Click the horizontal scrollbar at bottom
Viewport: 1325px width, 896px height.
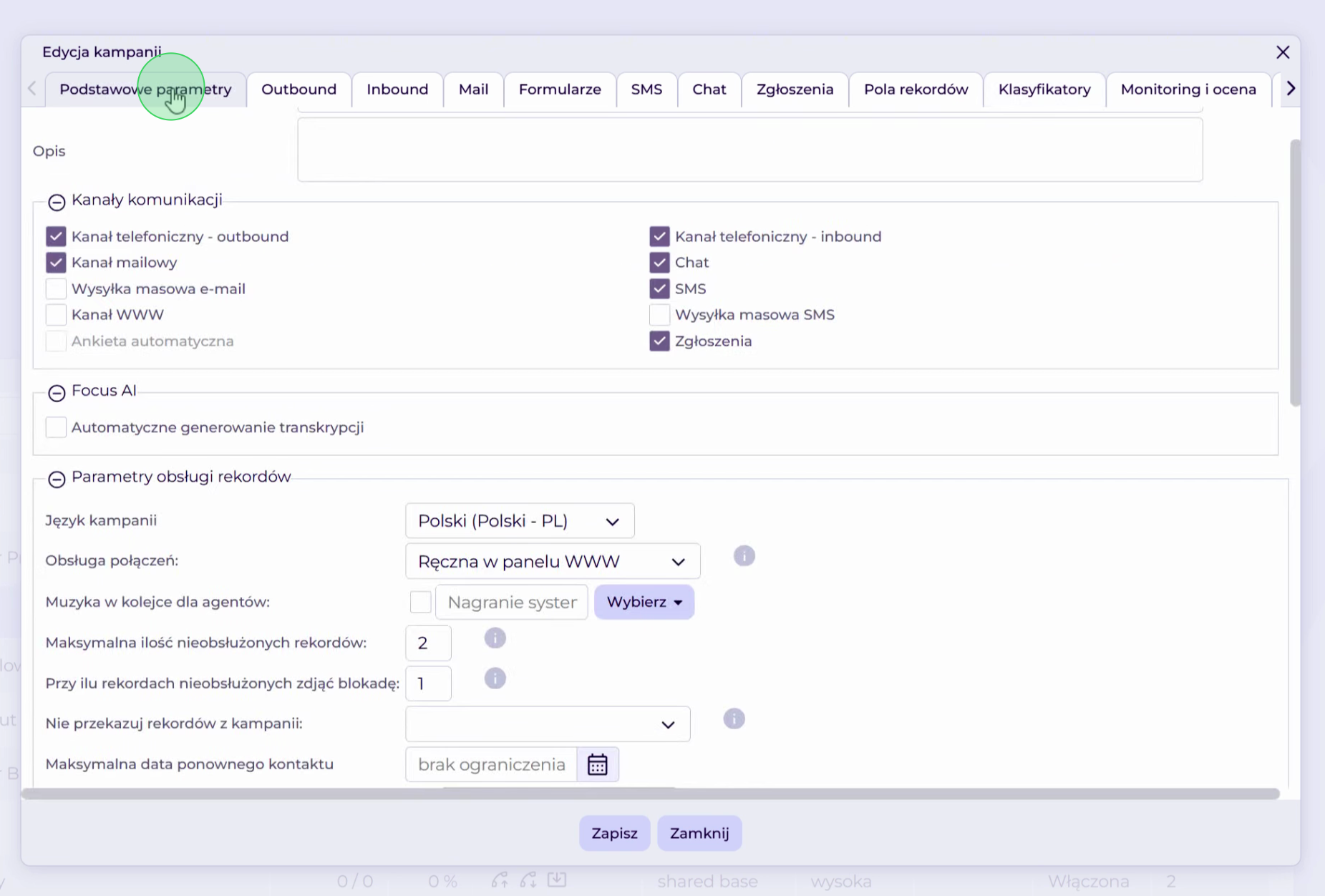[x=651, y=794]
